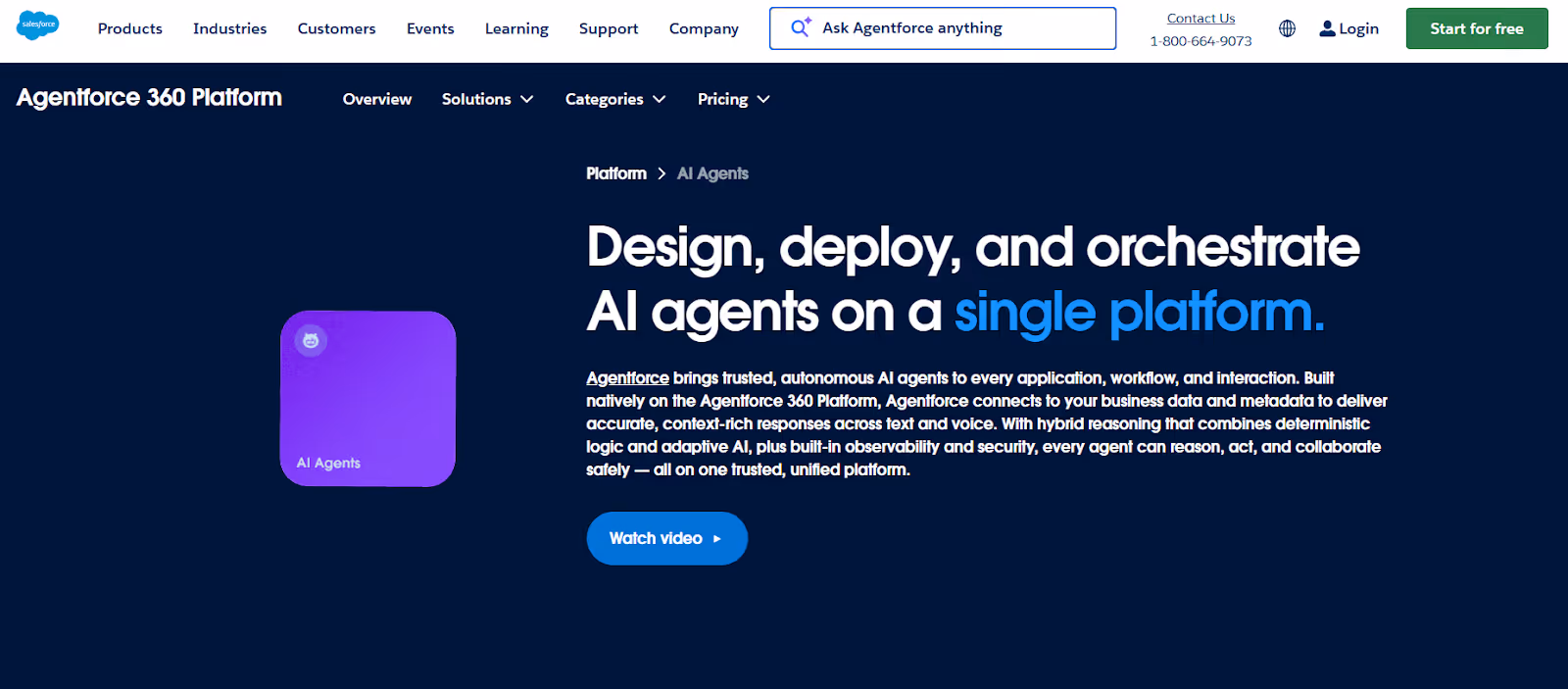Click the Agentforce search sparkle icon

[801, 27]
